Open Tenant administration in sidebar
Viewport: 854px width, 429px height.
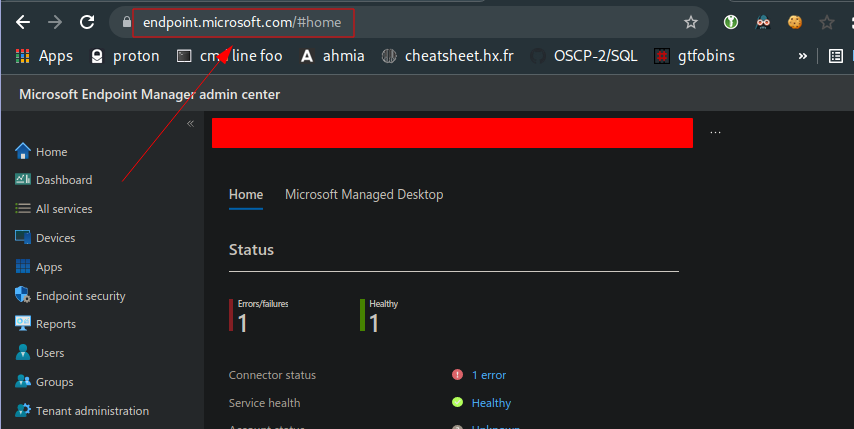(92, 411)
